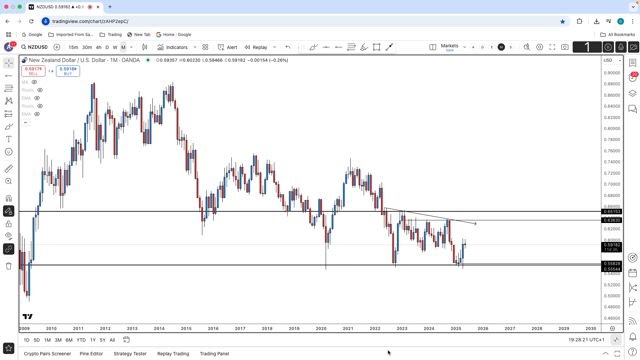This screenshot has width=640, height=360.
Task: Select the brush drawing tool
Action: (x=9, y=127)
